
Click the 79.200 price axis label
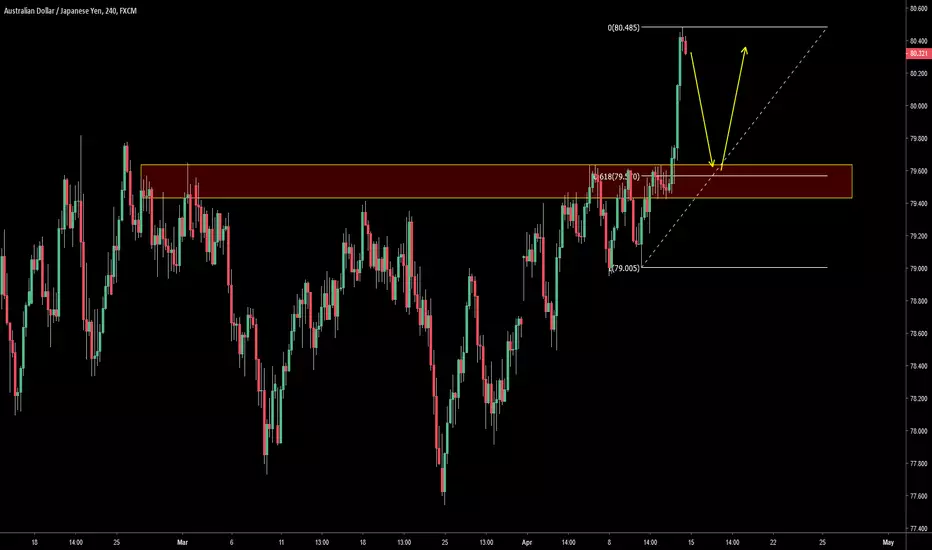[x=918, y=236]
